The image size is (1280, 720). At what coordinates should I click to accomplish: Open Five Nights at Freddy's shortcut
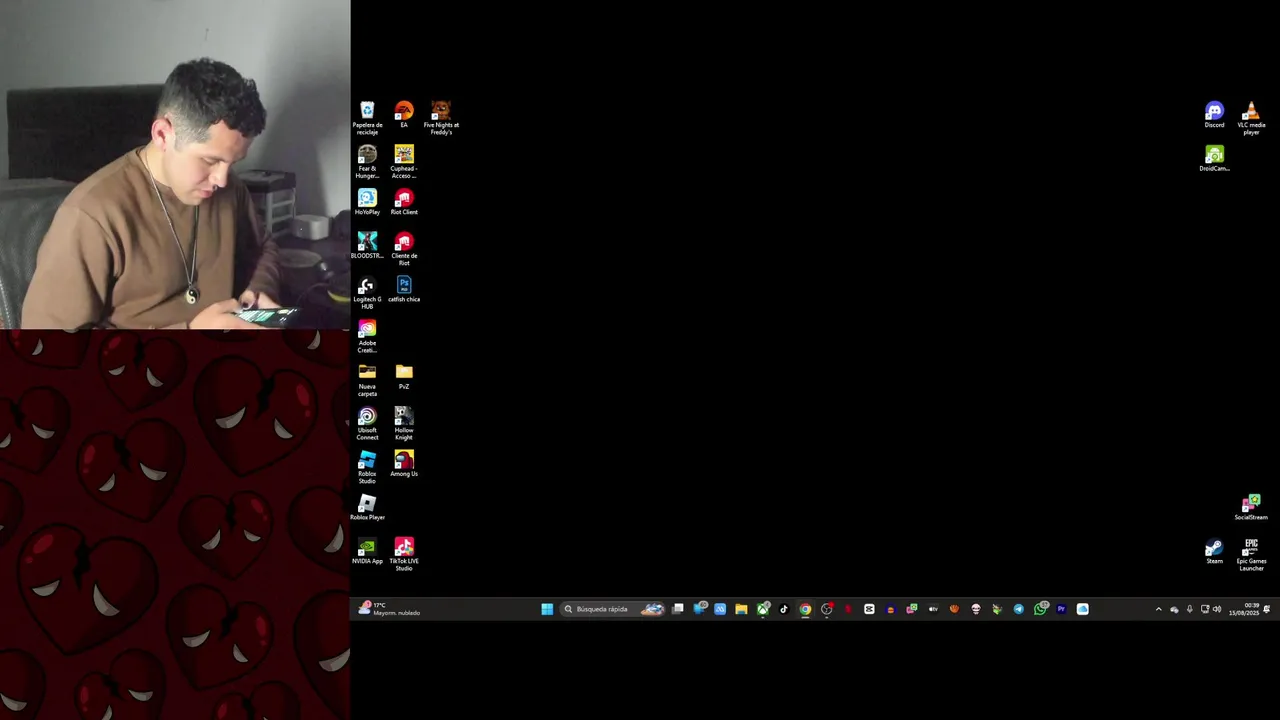(441, 117)
